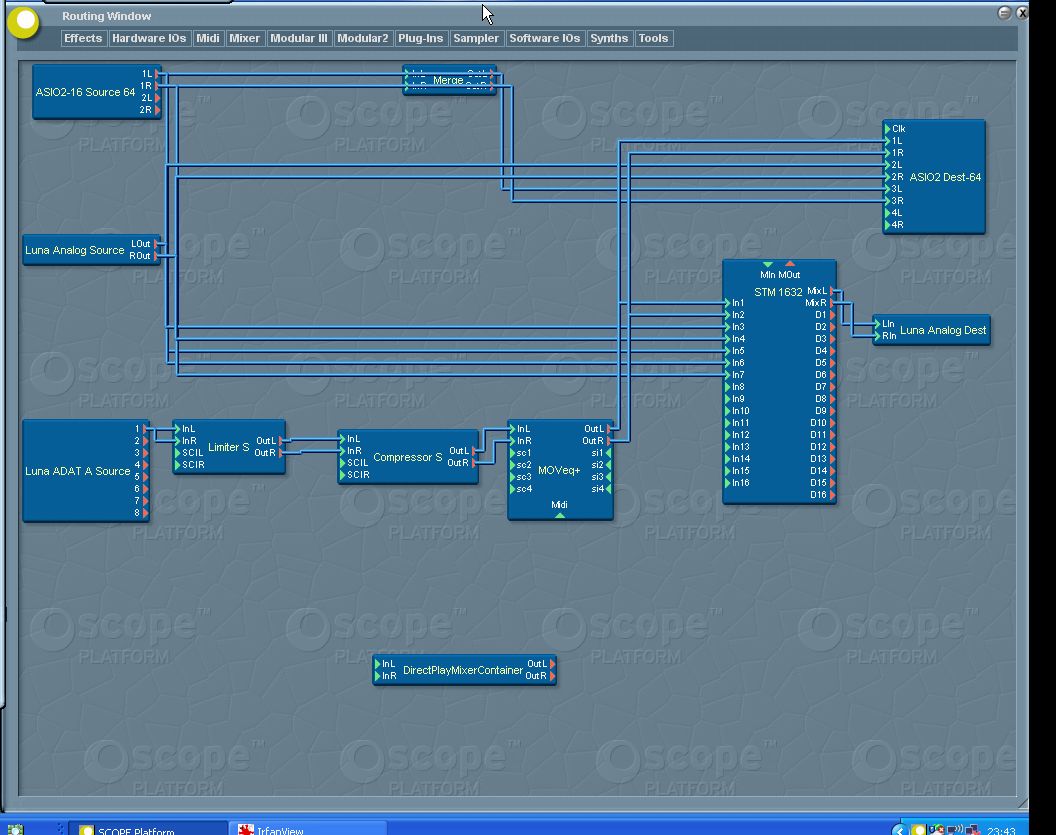The height and width of the screenshot is (835, 1056).
Task: Click the In12 input port on STM 1632
Action: 727,435
